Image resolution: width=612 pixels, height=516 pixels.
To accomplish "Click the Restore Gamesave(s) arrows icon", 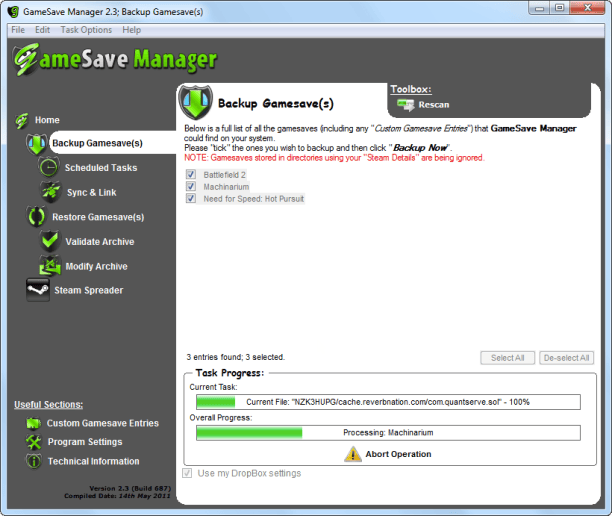I will 36,217.
